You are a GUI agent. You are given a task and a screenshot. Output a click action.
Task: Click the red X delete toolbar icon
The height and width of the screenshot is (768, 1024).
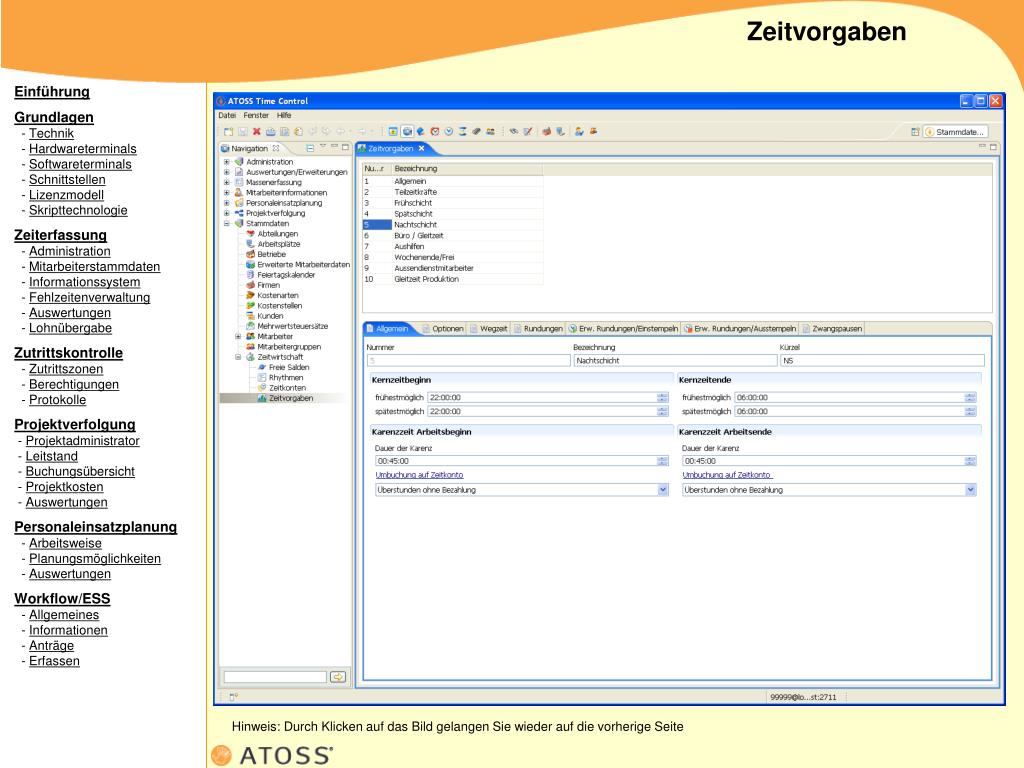tap(257, 132)
